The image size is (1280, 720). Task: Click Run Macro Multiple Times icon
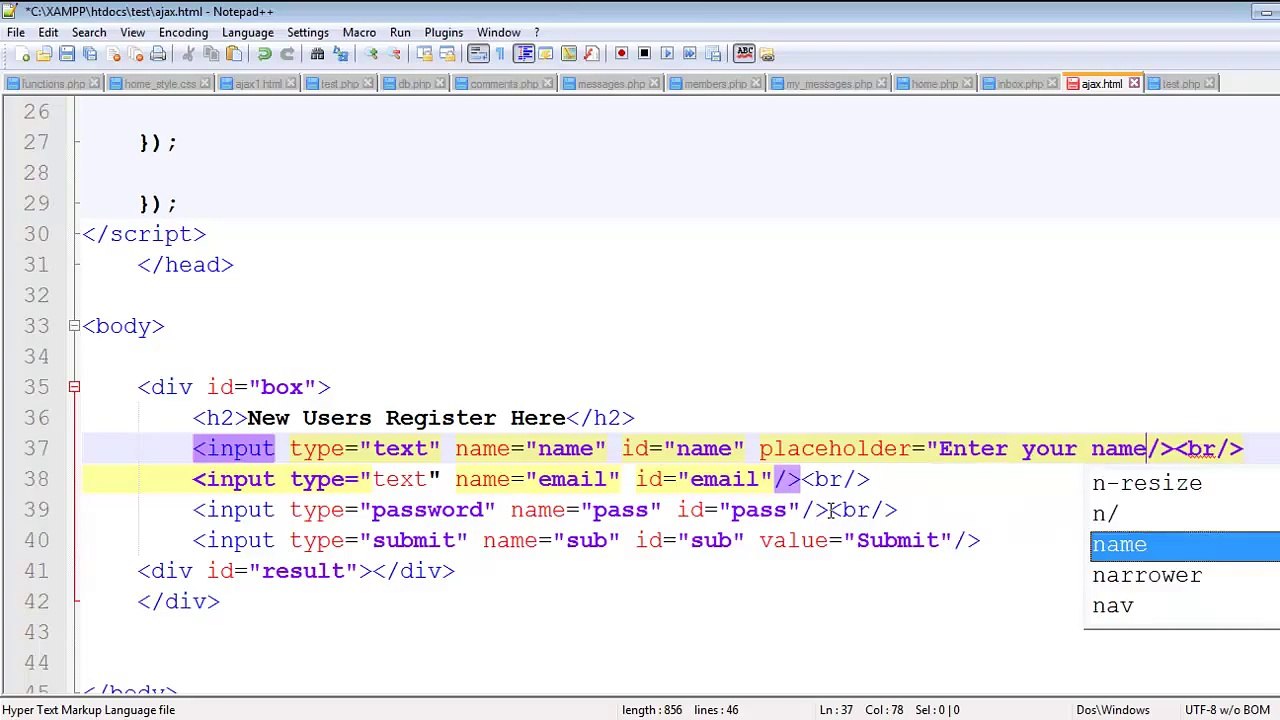tap(689, 54)
